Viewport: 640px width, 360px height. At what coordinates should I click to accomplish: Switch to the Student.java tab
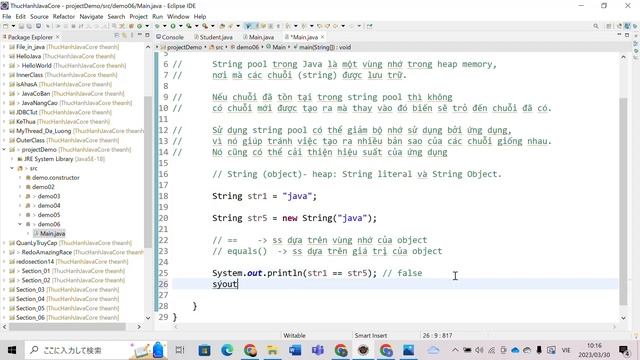tap(213, 37)
